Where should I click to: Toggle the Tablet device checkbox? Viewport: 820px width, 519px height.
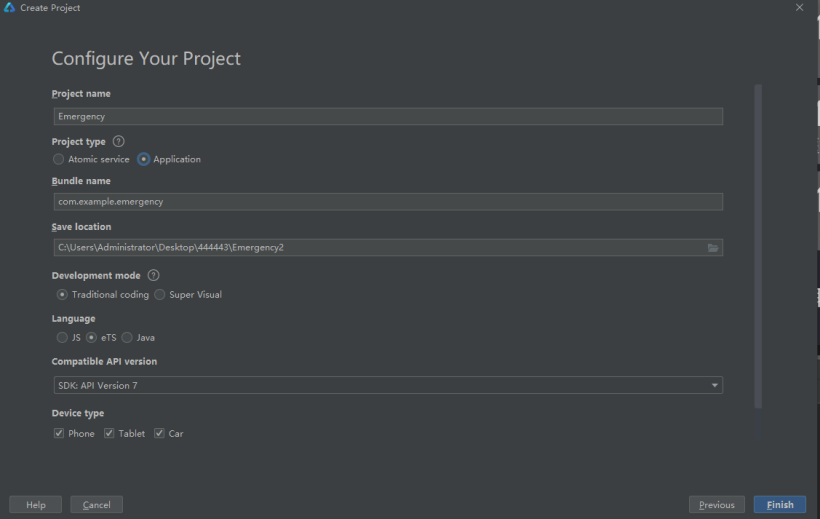(x=109, y=434)
